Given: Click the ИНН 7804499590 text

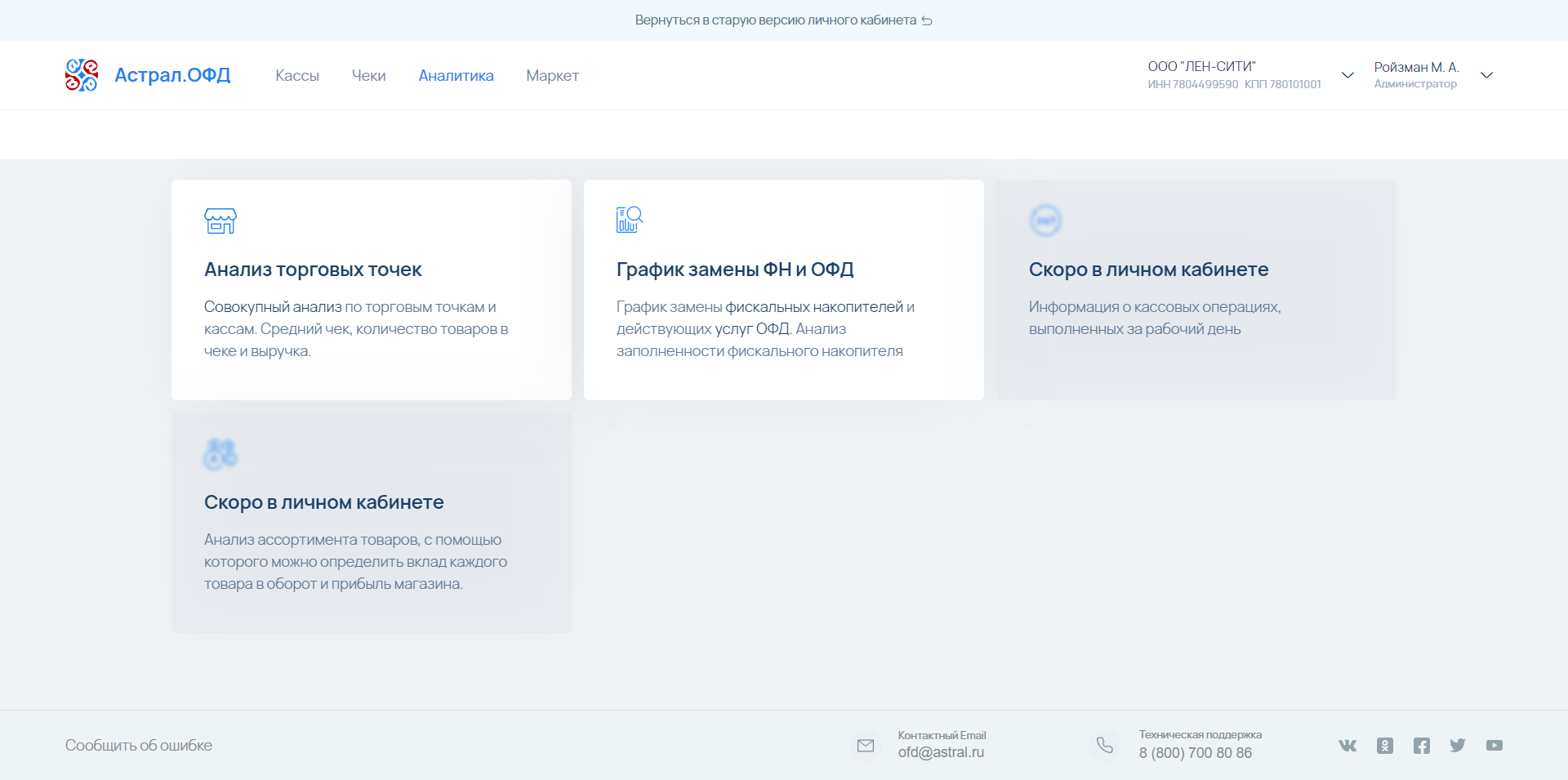Looking at the screenshot, I should 1193,84.
